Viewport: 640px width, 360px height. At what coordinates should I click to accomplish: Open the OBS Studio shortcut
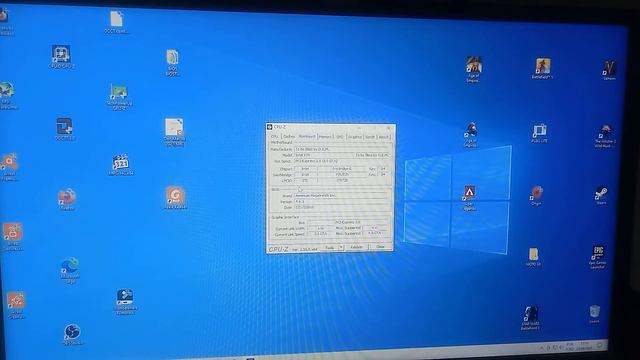(73, 335)
